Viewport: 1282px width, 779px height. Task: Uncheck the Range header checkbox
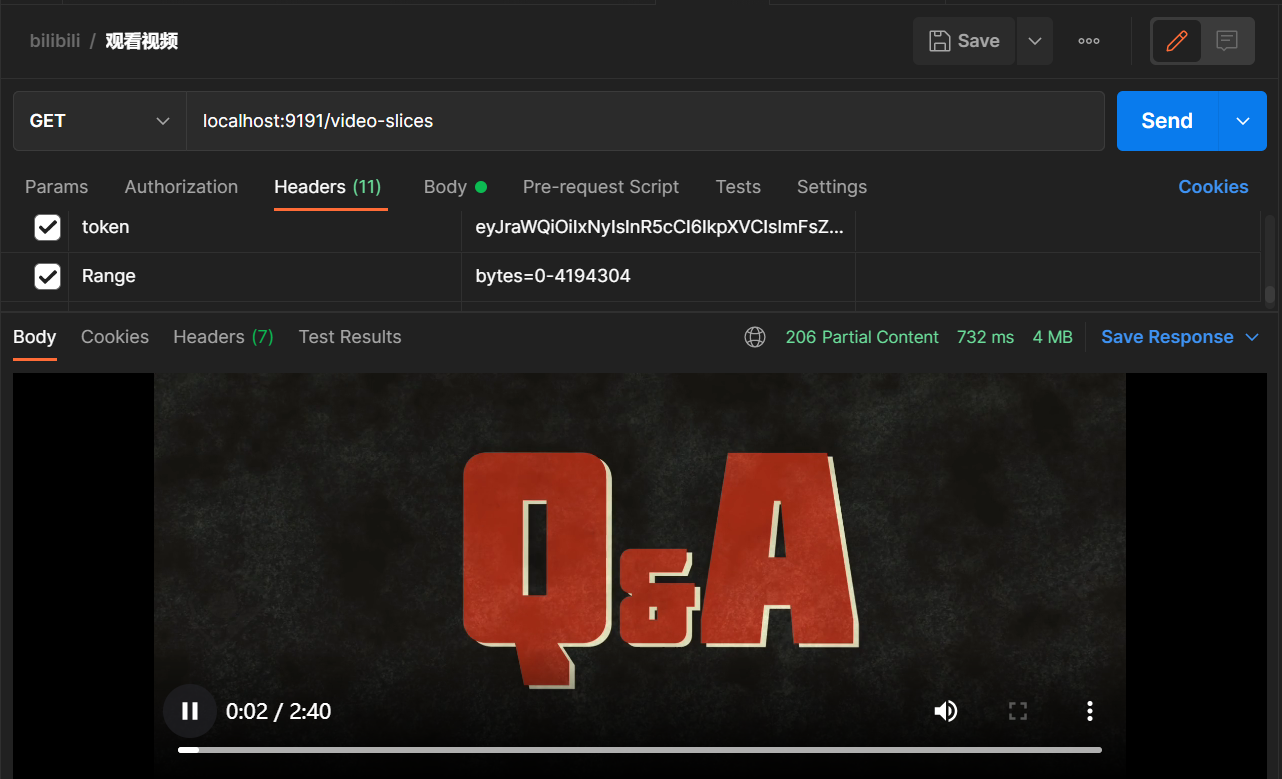[x=47, y=276]
